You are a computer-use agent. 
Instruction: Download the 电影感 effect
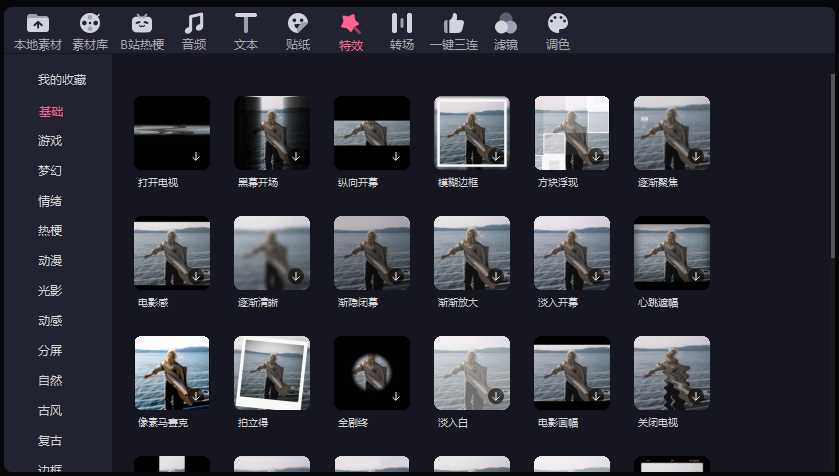196,276
